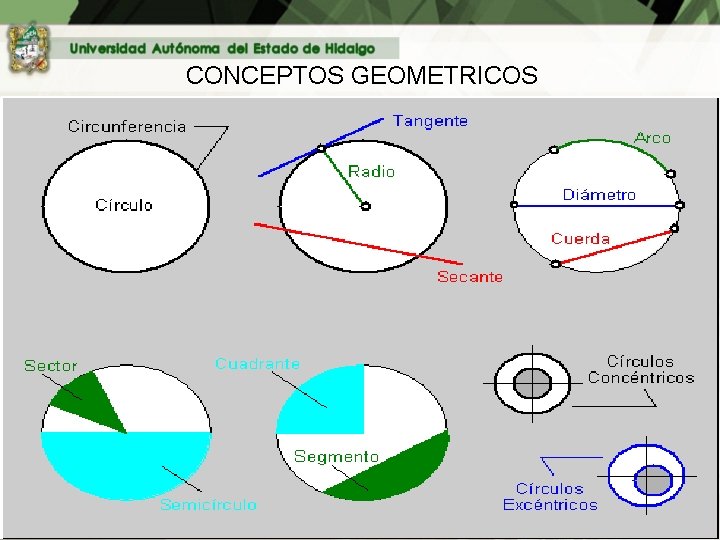Click the gray inner circle of eccentric circles
Viewport: 720px width, 540px height.
pyautogui.click(x=653, y=481)
